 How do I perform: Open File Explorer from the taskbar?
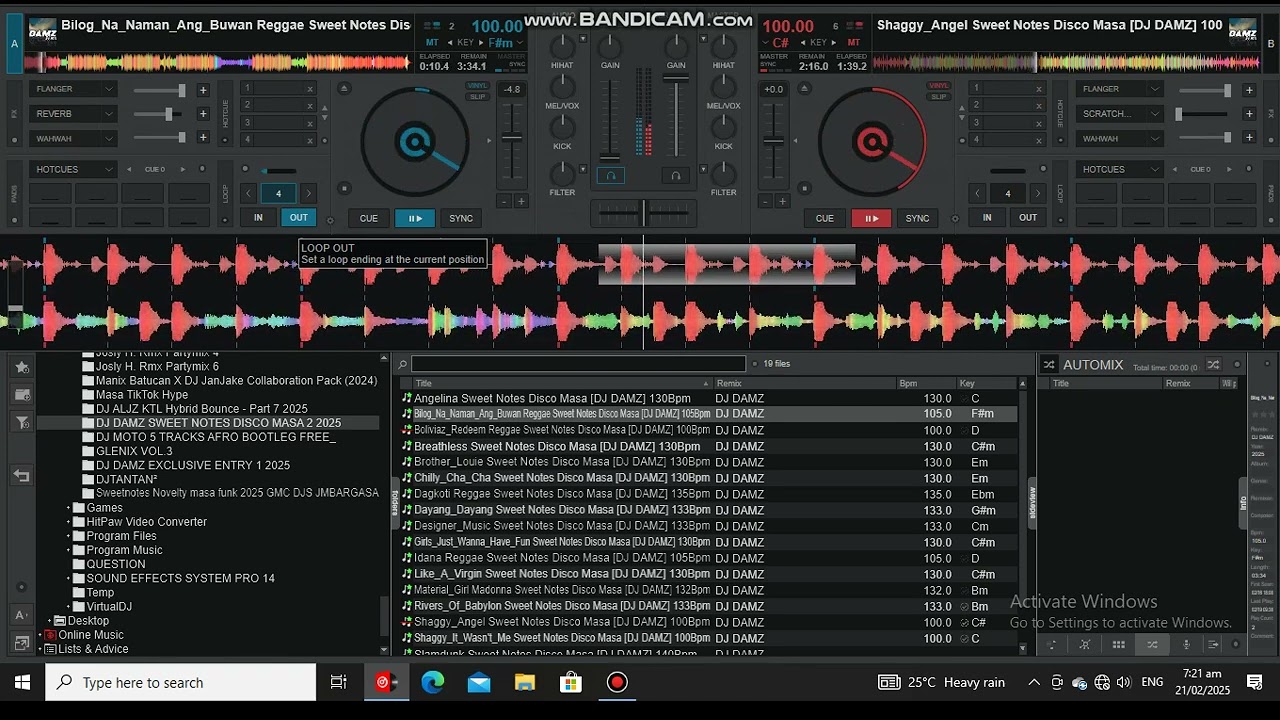[x=525, y=682]
